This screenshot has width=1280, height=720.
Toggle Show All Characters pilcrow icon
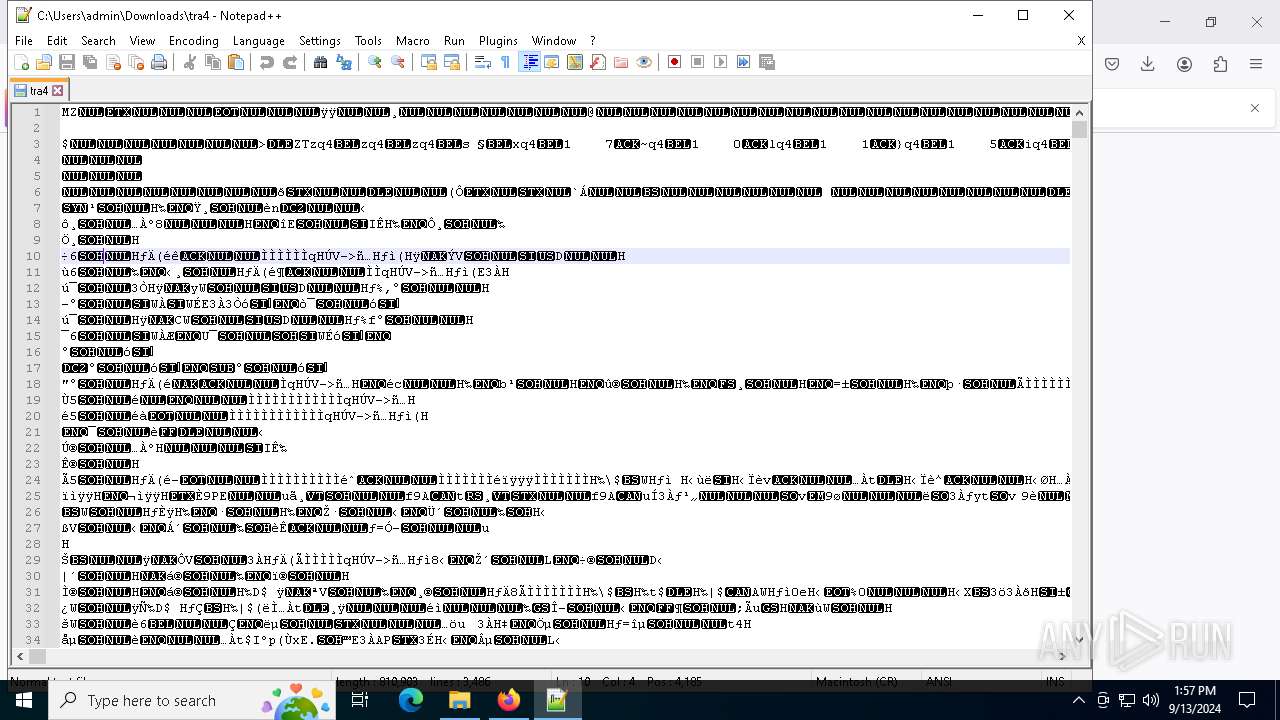pyautogui.click(x=506, y=62)
